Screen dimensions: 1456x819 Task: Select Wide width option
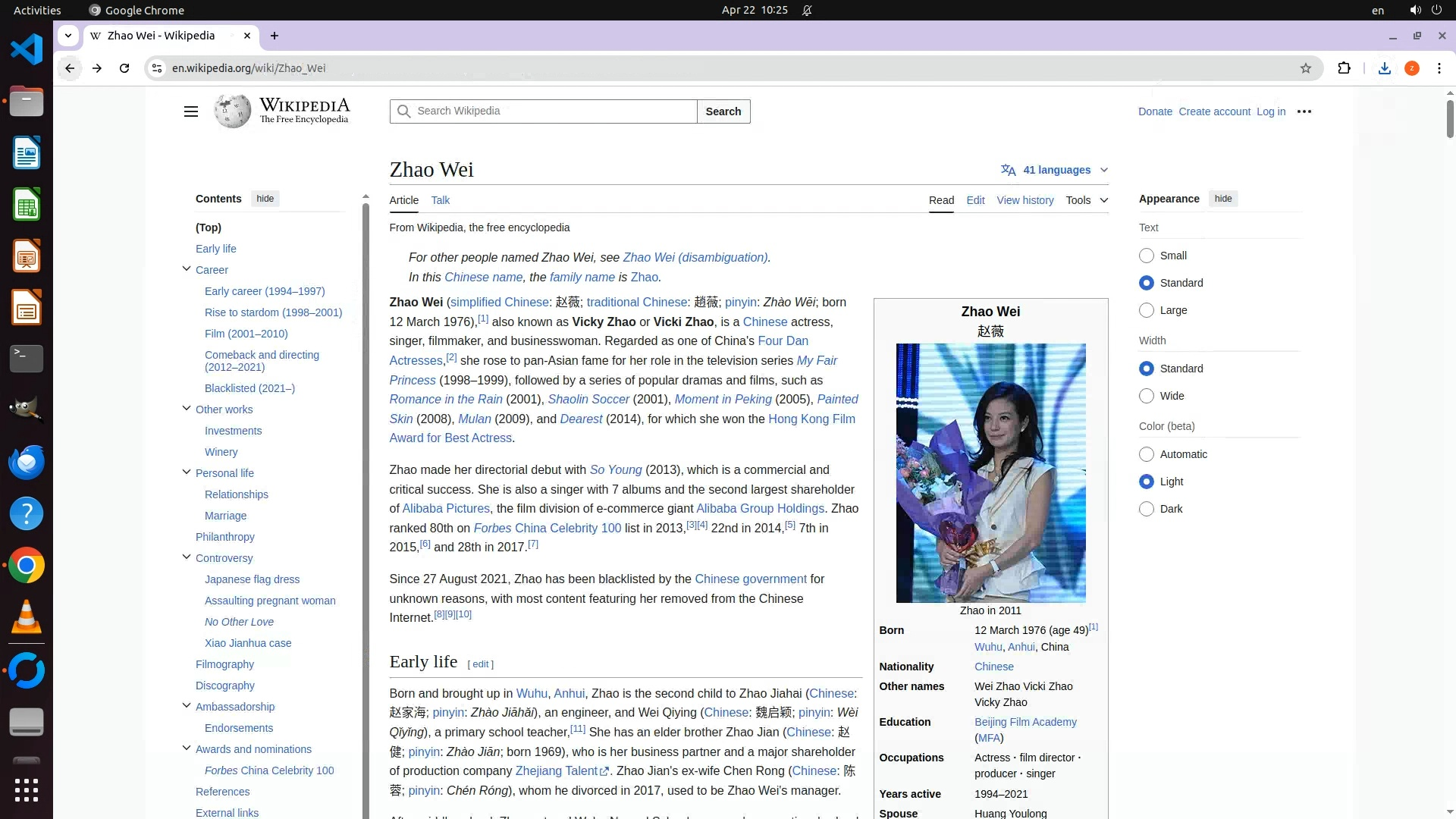click(1147, 396)
